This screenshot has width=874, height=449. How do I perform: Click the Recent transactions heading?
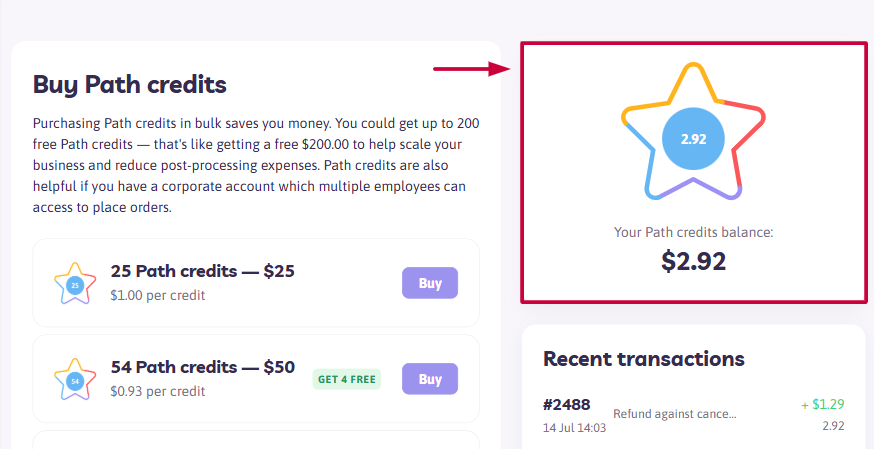click(644, 358)
